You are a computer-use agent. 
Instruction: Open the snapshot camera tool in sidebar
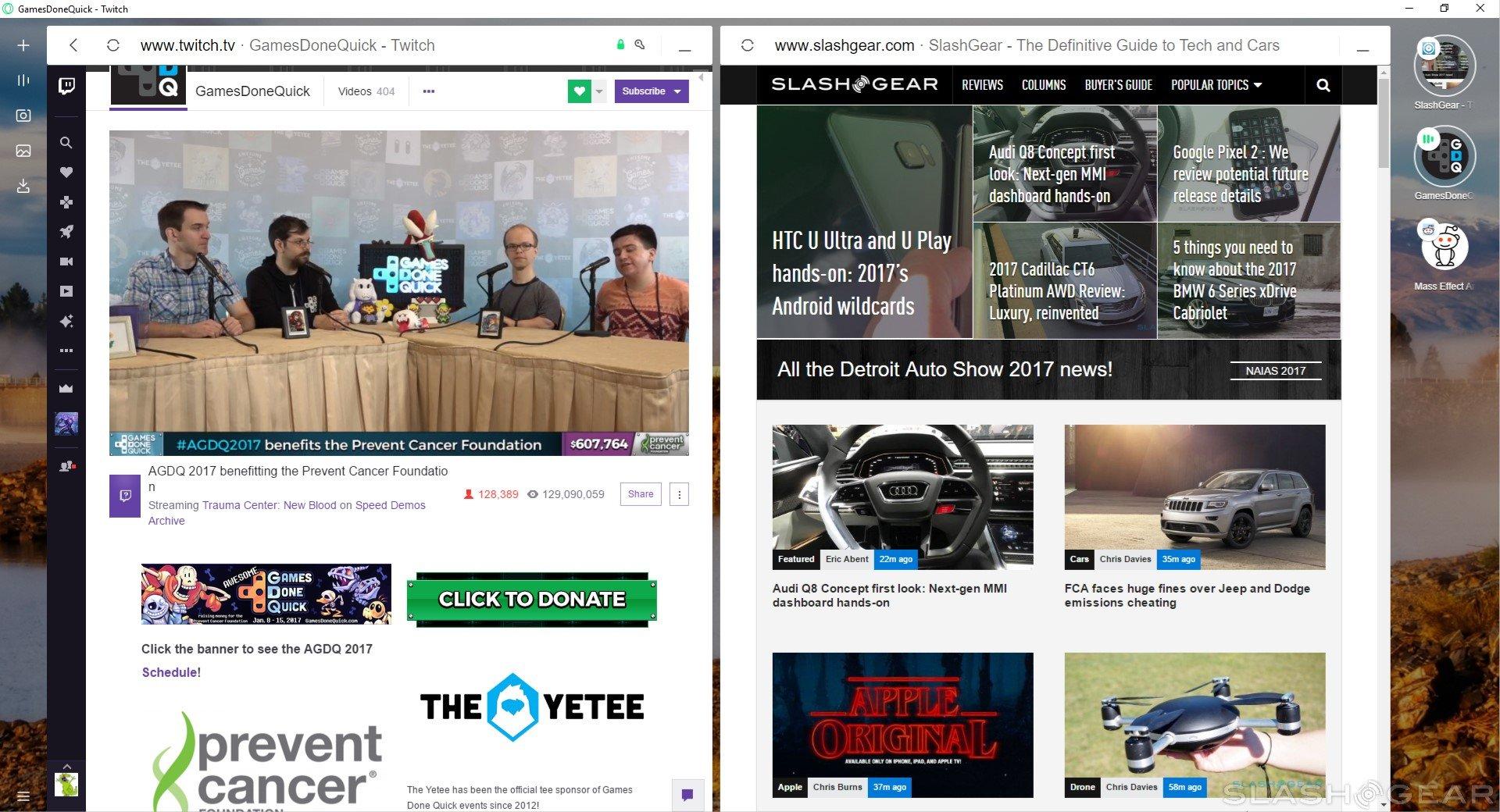click(23, 116)
